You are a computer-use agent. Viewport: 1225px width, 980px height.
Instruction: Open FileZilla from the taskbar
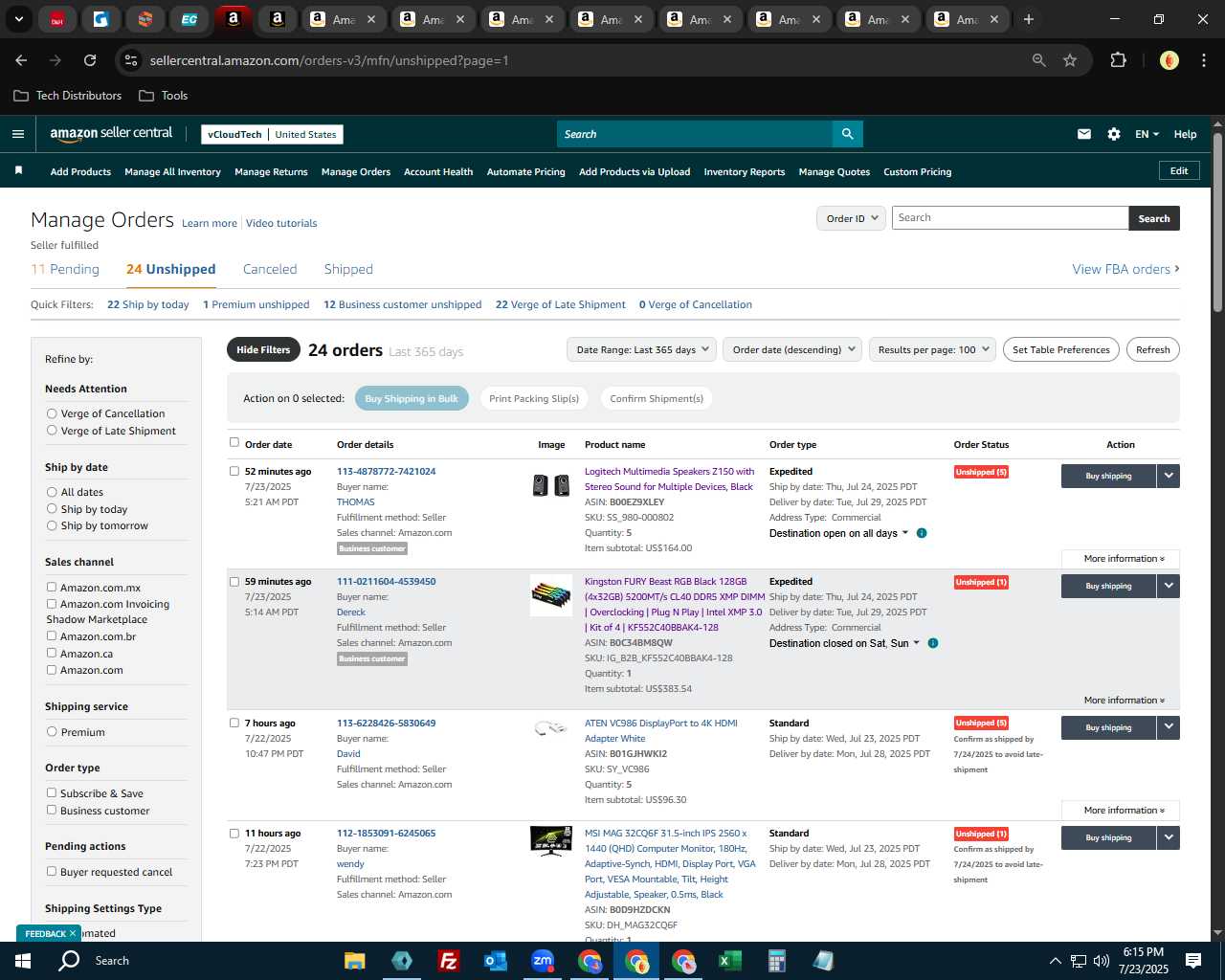point(448,961)
